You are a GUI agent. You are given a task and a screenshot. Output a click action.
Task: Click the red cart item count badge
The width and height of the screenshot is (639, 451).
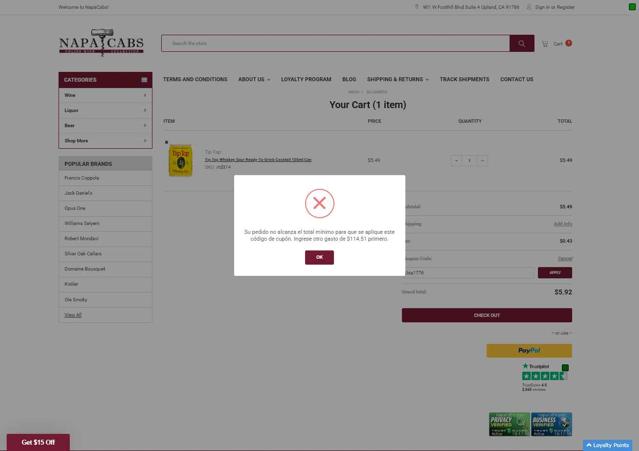(x=568, y=43)
